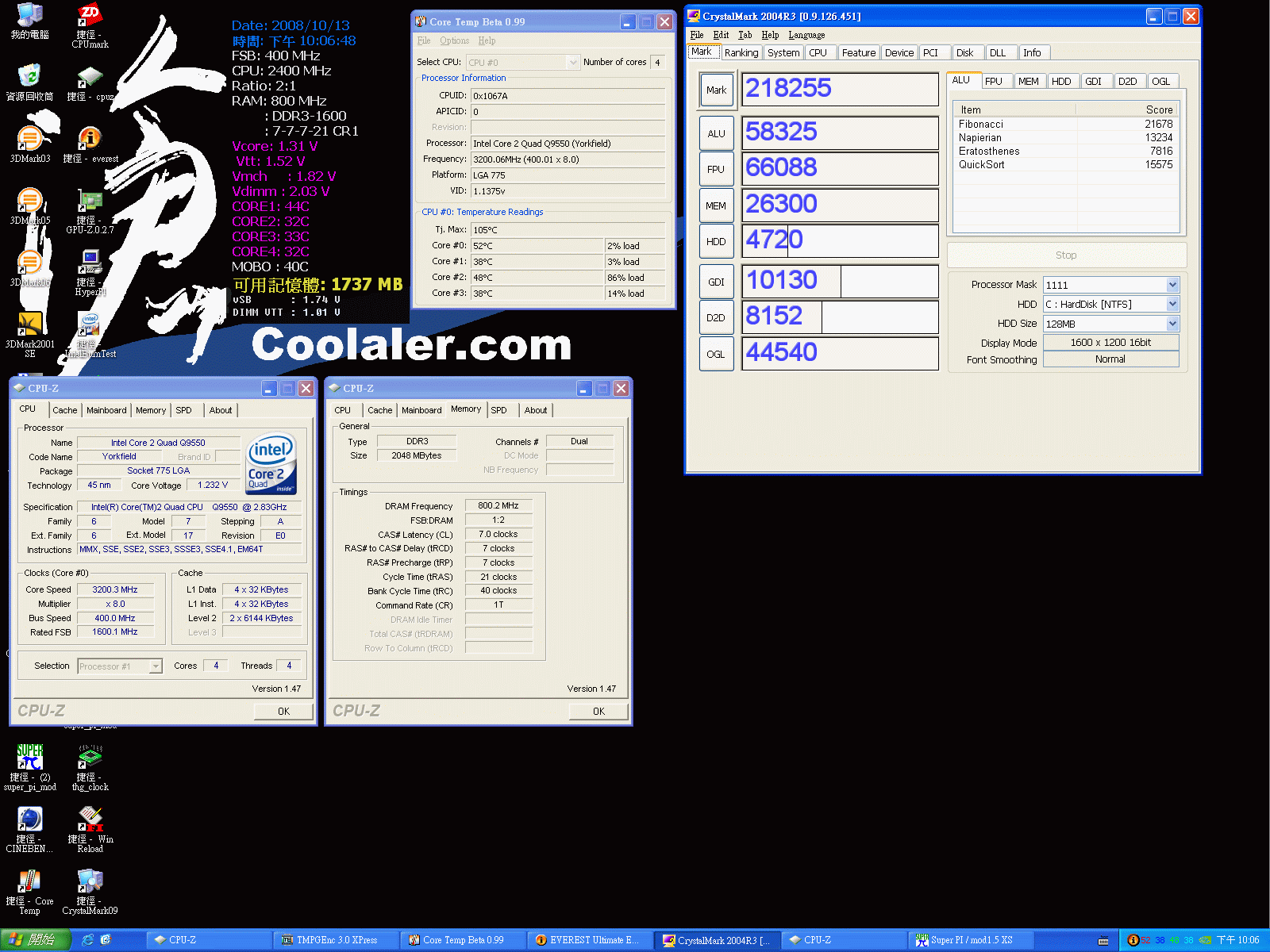Open the IntelBurnTest shortcut icon
Screen dimensions: 1270x952
(90, 335)
